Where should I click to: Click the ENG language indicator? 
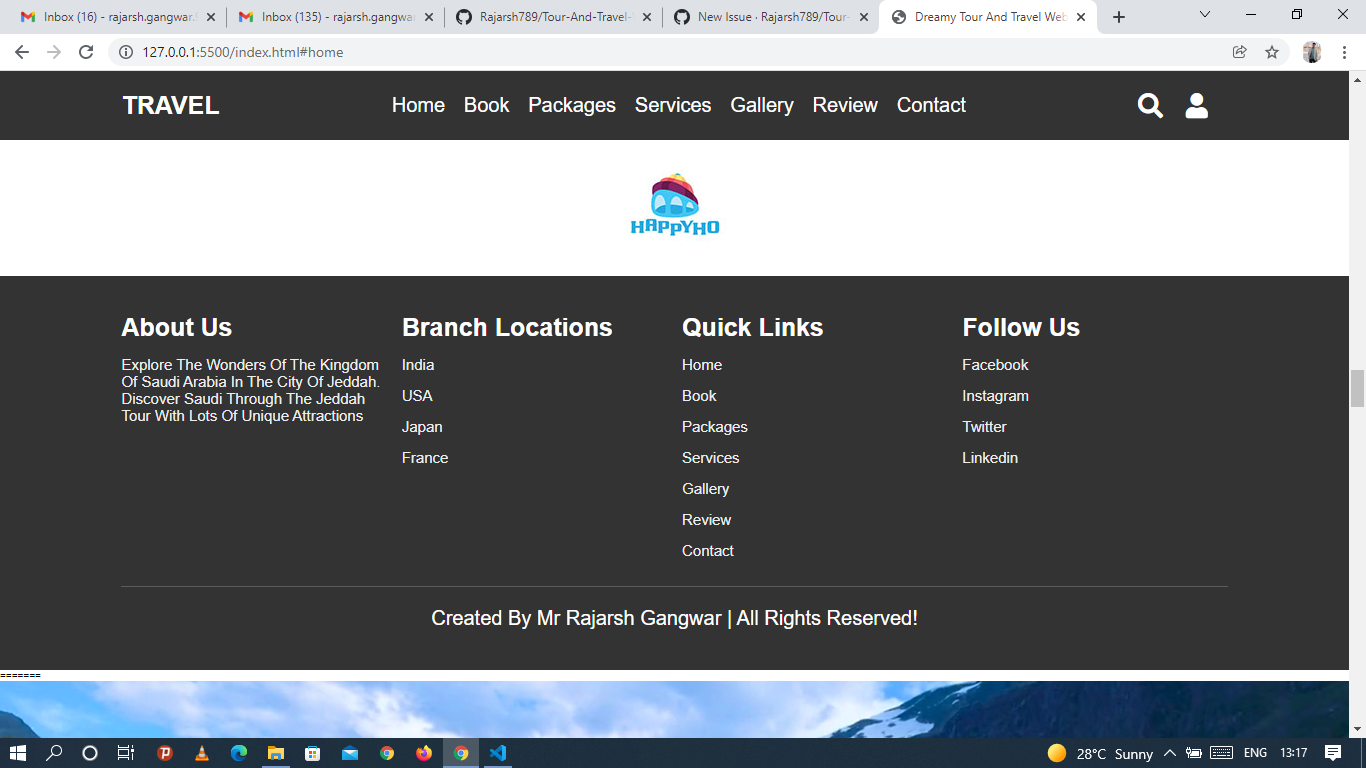click(x=1255, y=753)
